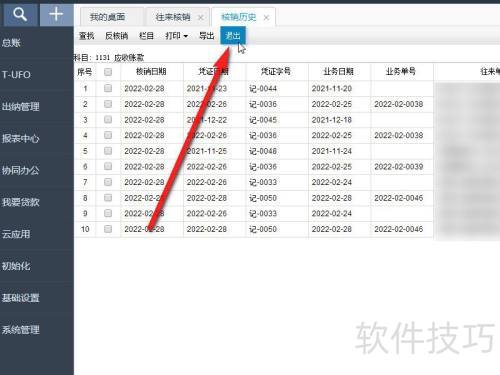Open the 栏目 column settings
This screenshot has width=500, height=375.
click(146, 36)
